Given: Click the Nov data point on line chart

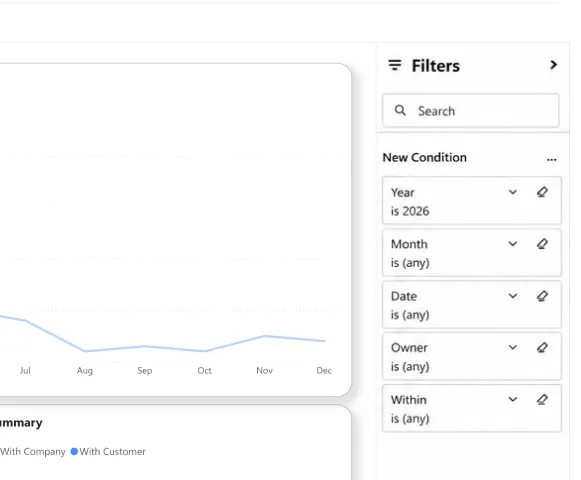Looking at the screenshot, I should coord(265,336).
